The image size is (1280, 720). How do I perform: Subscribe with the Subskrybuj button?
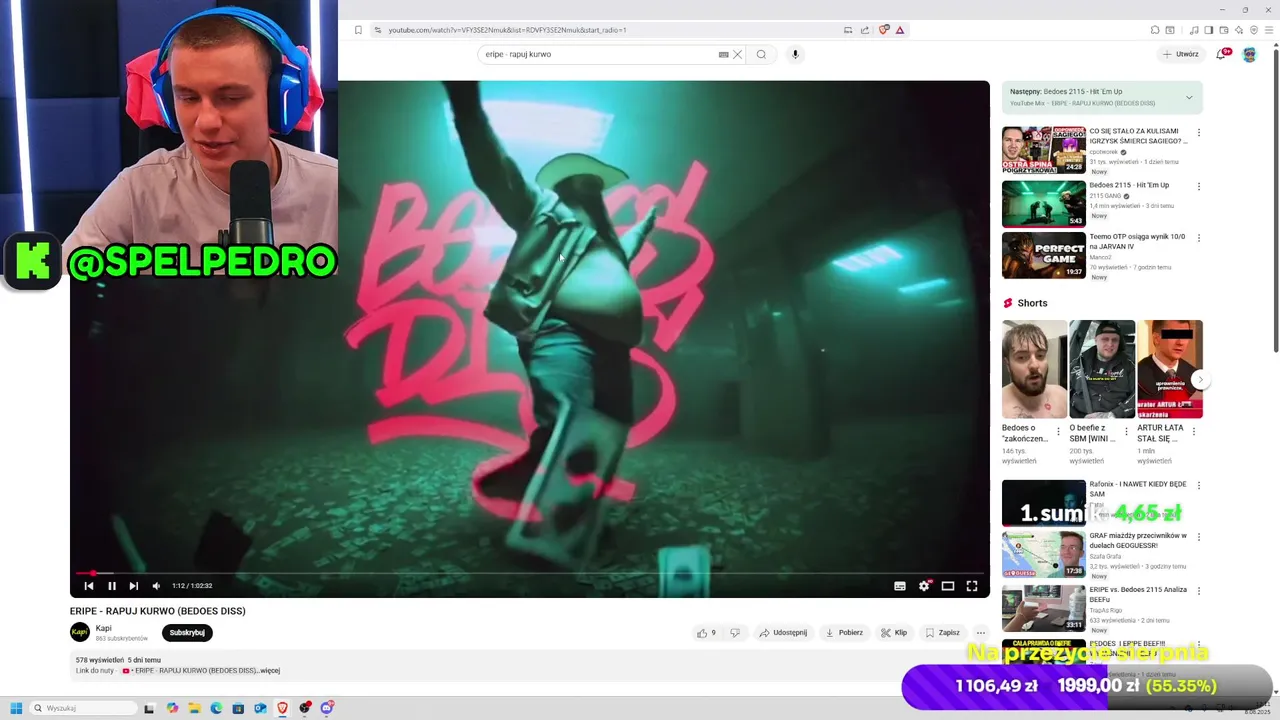pos(187,632)
